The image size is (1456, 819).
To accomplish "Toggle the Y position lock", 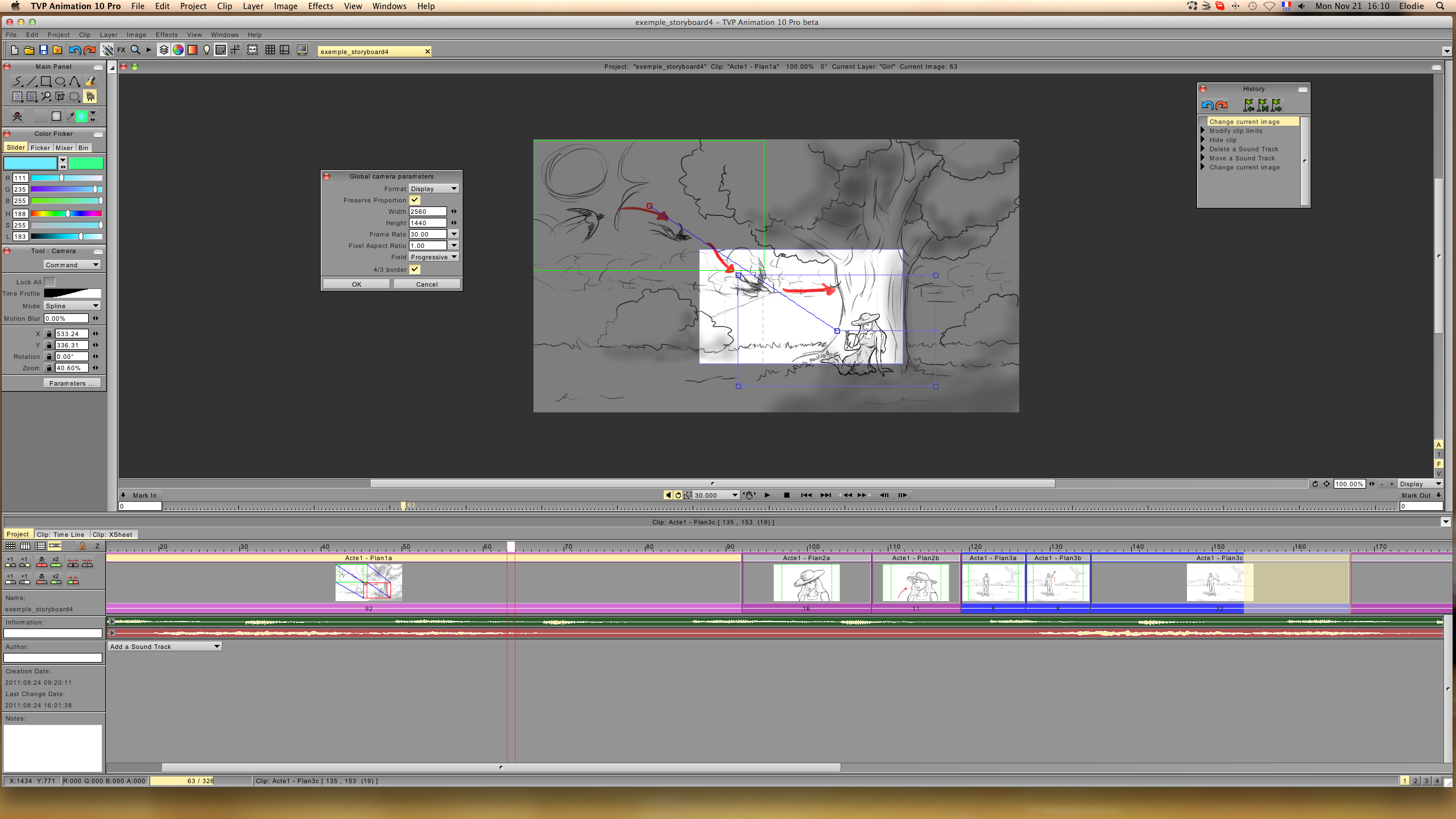I will 49,345.
